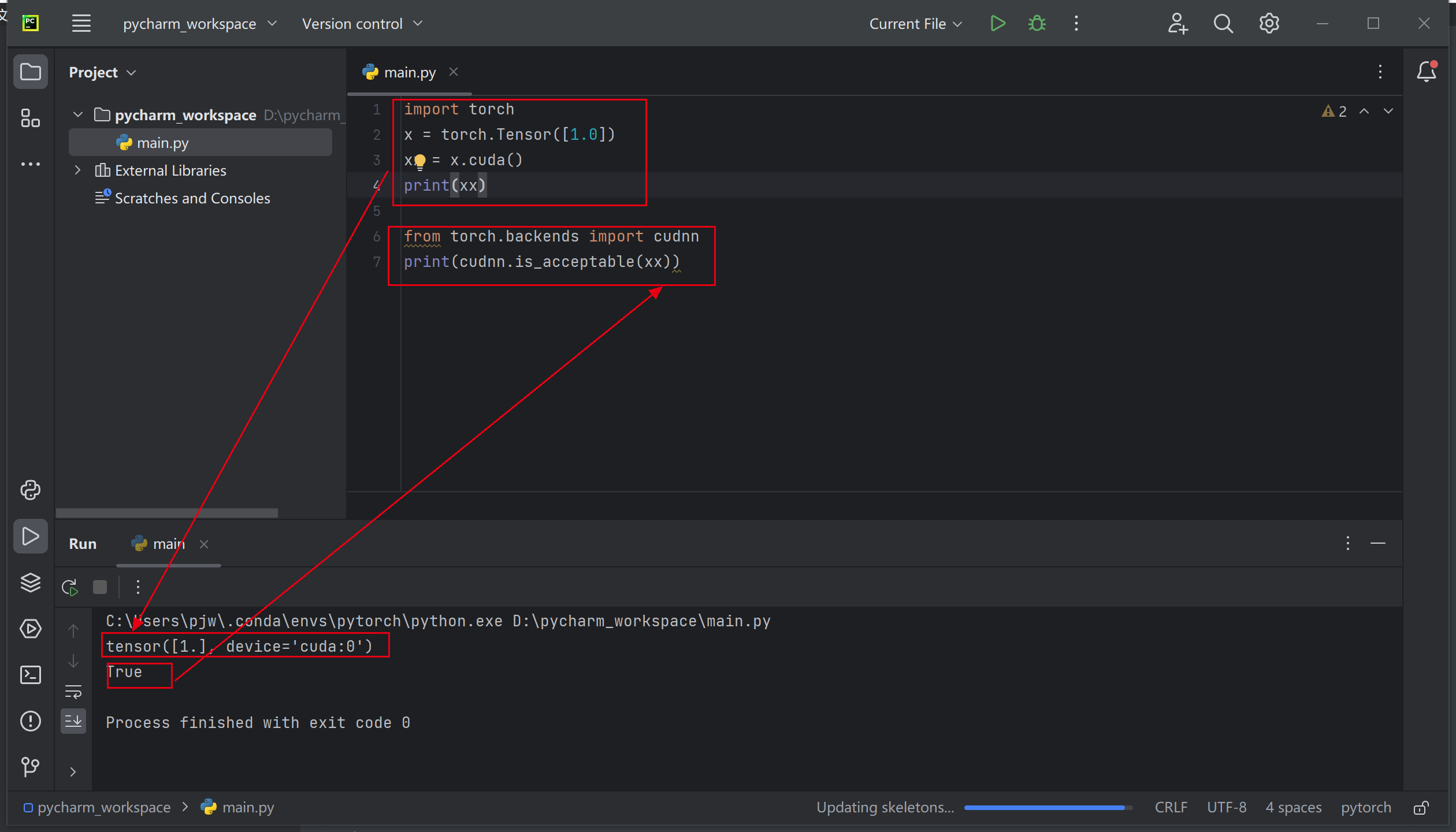1456x832 pixels.
Task: Rerun main using the rerun icon
Action: (70, 588)
